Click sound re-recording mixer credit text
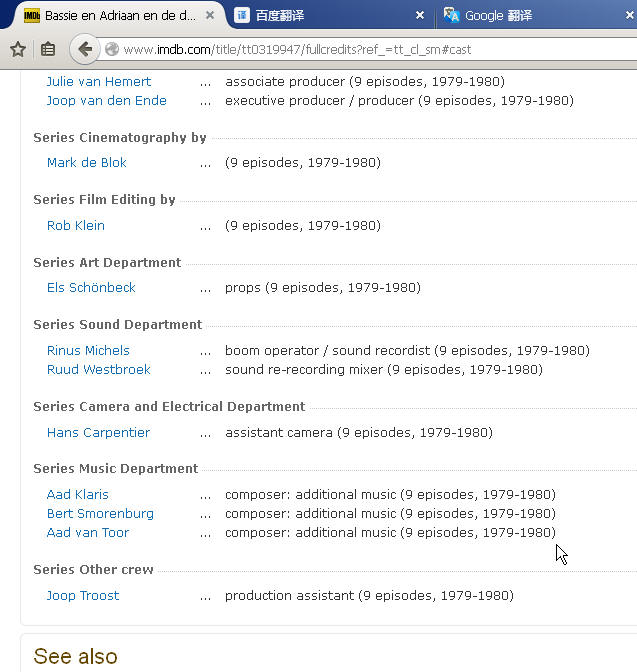 tap(384, 369)
